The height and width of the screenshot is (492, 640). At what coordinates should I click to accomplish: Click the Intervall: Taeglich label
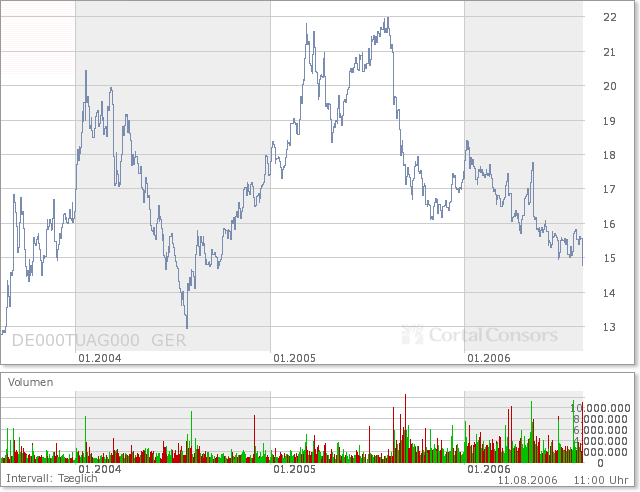[x=52, y=479]
